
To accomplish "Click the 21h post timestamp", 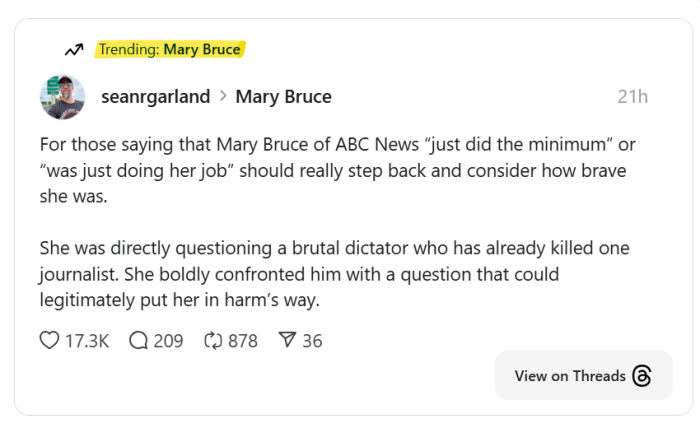I will click(x=632, y=97).
